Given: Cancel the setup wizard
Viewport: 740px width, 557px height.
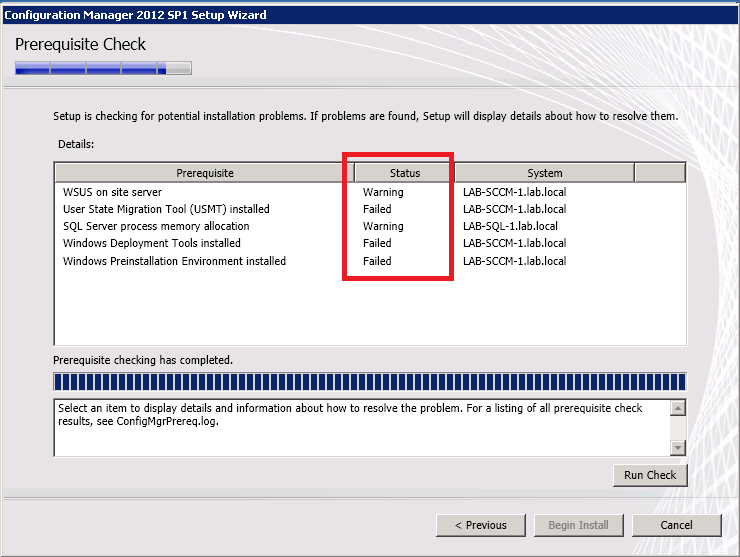Looking at the screenshot, I should [x=676, y=525].
